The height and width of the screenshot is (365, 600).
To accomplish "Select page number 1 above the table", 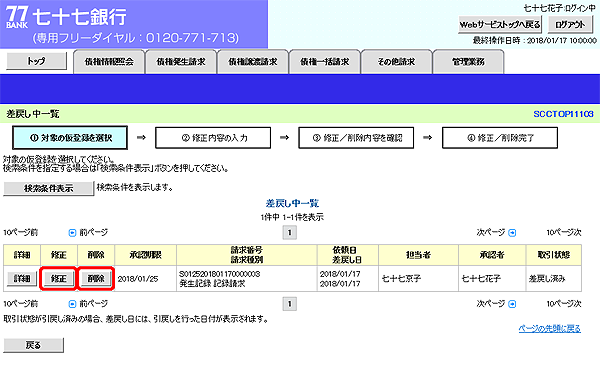I will [x=290, y=233].
